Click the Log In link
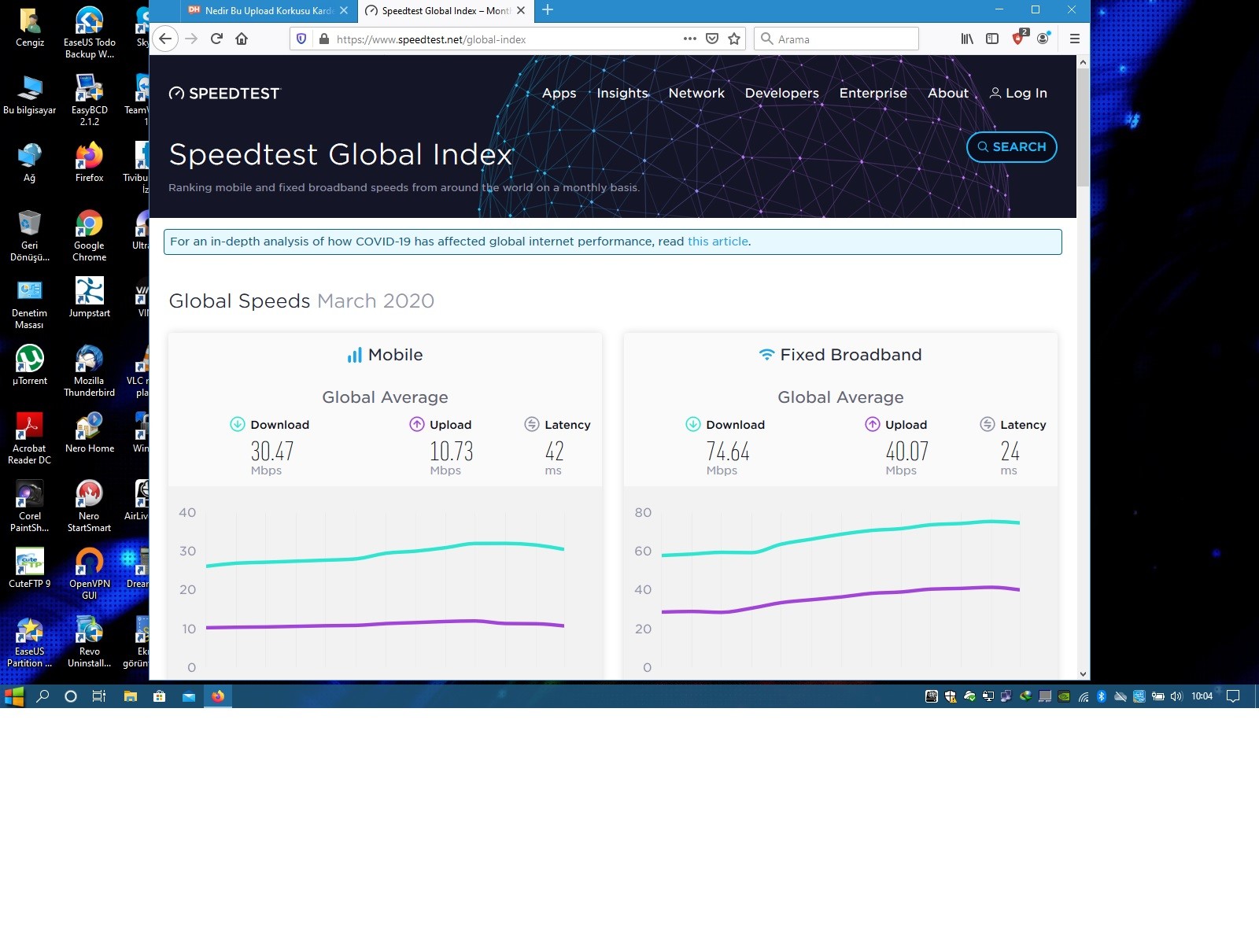Screen dimensions: 1259x952 [x=1018, y=93]
